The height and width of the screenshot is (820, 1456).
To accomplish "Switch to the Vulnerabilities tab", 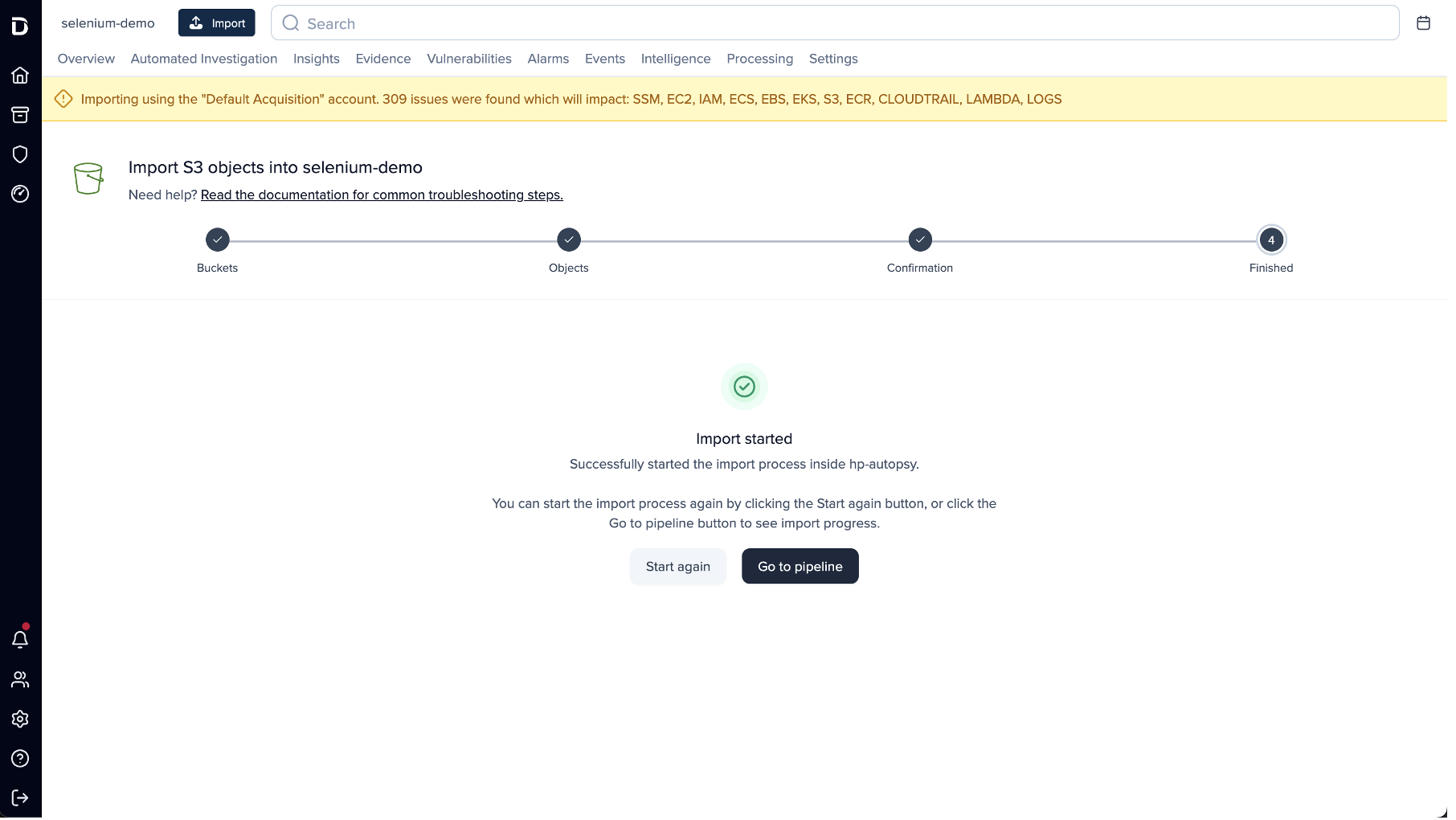I will point(469,59).
